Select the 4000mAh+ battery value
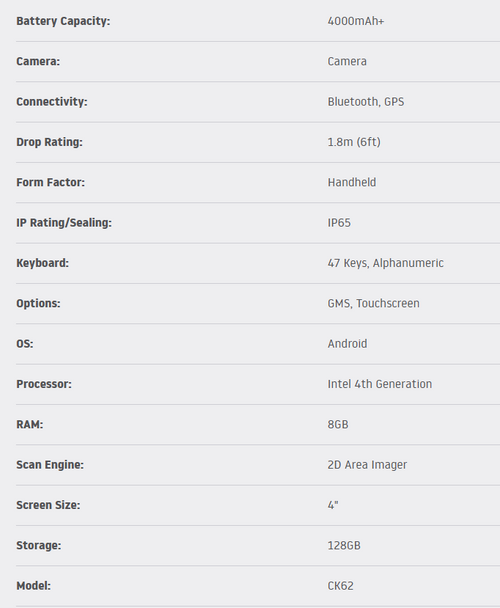Image resolution: width=500 pixels, height=608 pixels. (x=356, y=21)
